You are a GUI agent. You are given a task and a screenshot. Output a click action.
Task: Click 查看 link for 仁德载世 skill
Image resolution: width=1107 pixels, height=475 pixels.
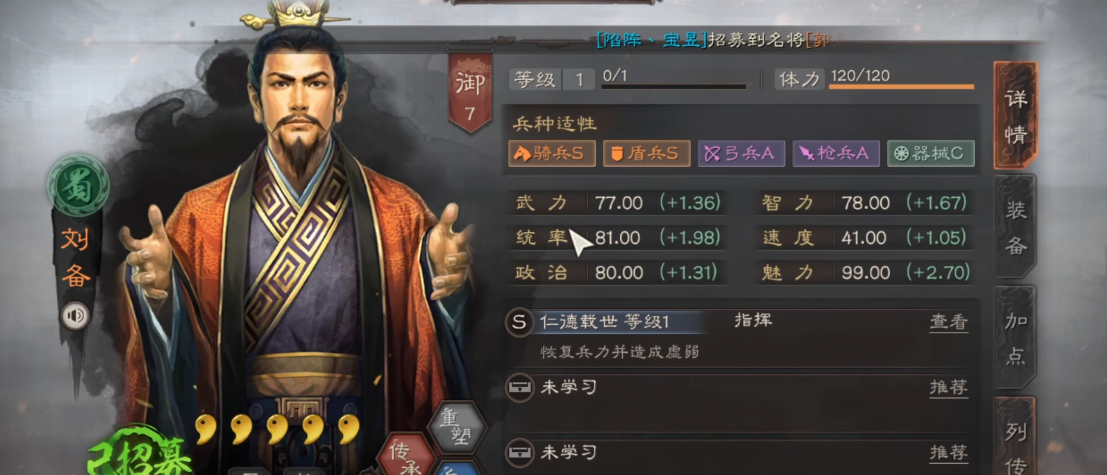point(948,323)
